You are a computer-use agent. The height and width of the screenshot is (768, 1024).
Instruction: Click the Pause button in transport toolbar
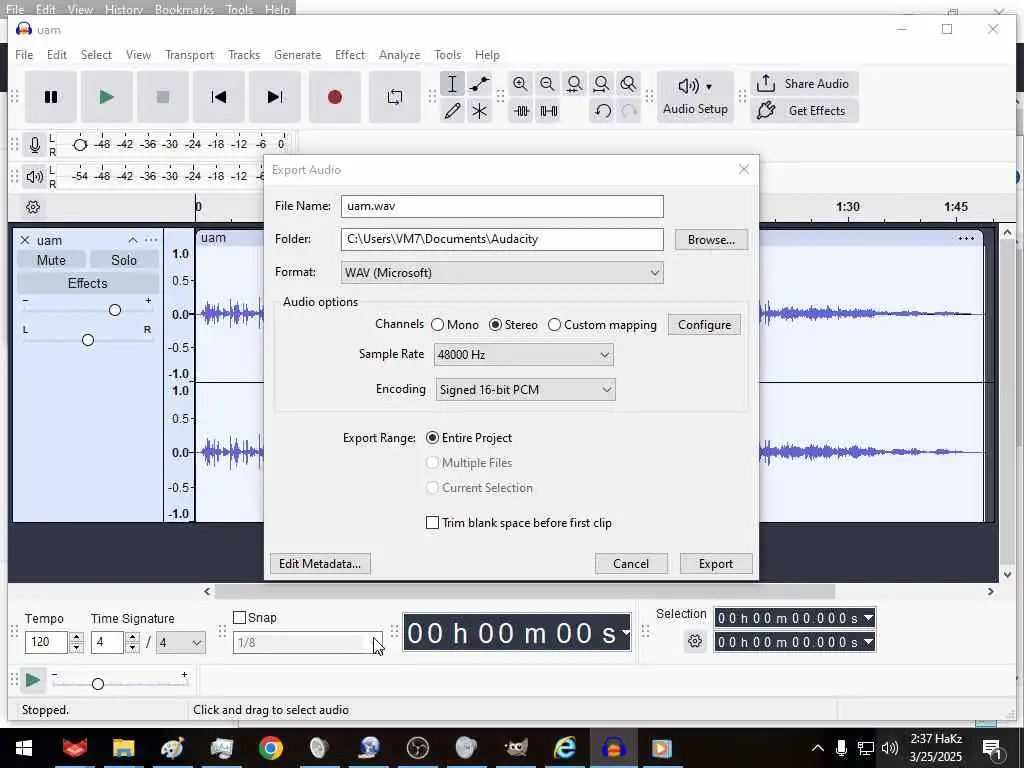[51, 97]
